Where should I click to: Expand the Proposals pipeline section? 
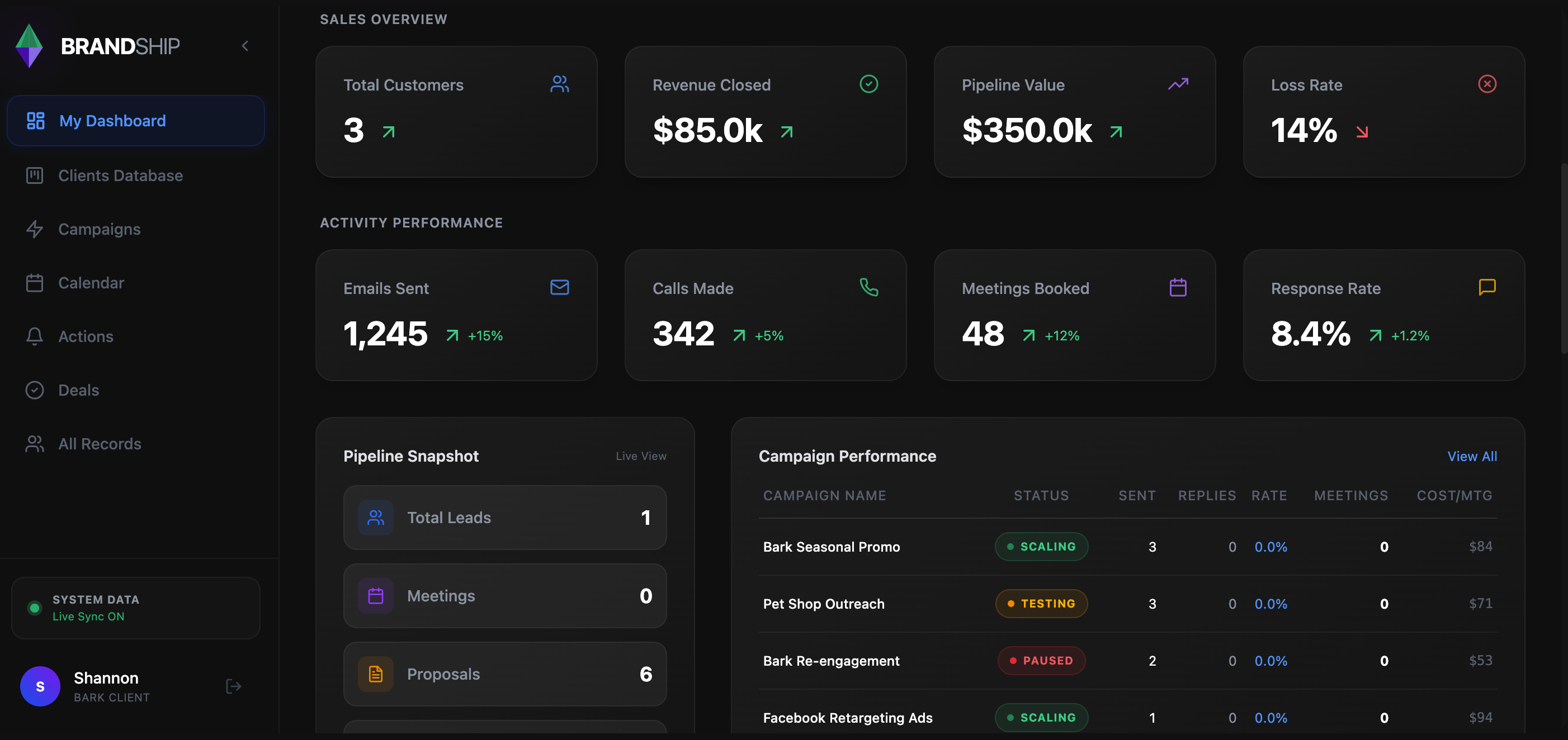click(504, 673)
